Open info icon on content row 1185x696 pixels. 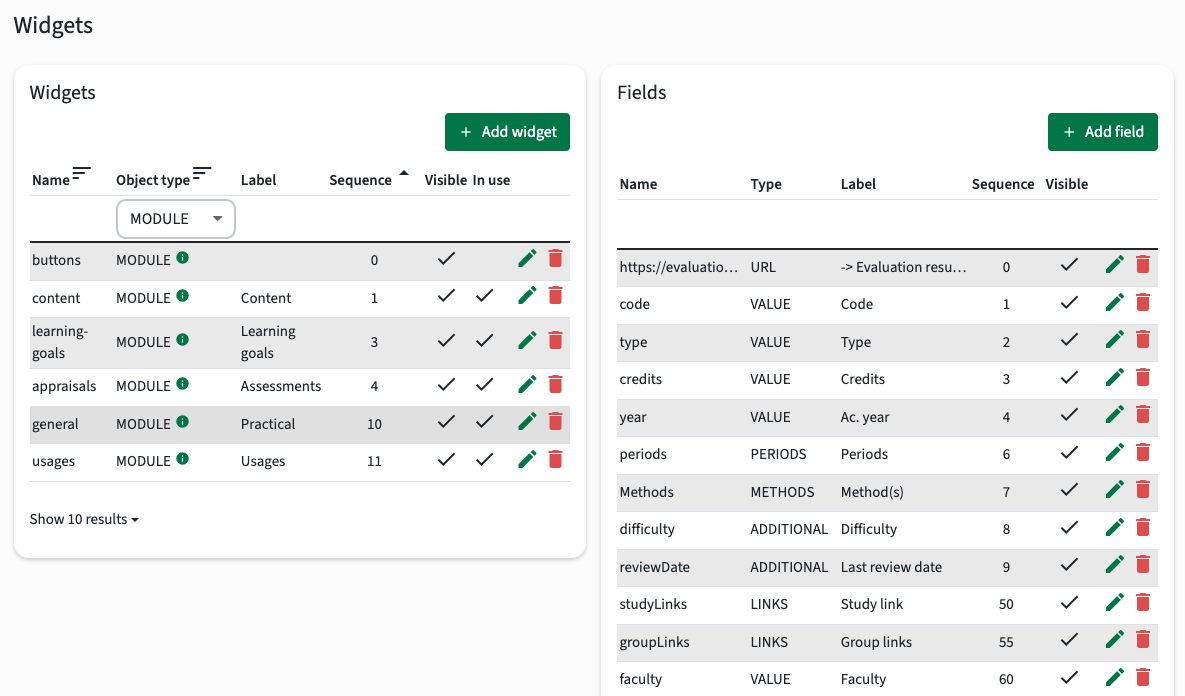point(182,295)
